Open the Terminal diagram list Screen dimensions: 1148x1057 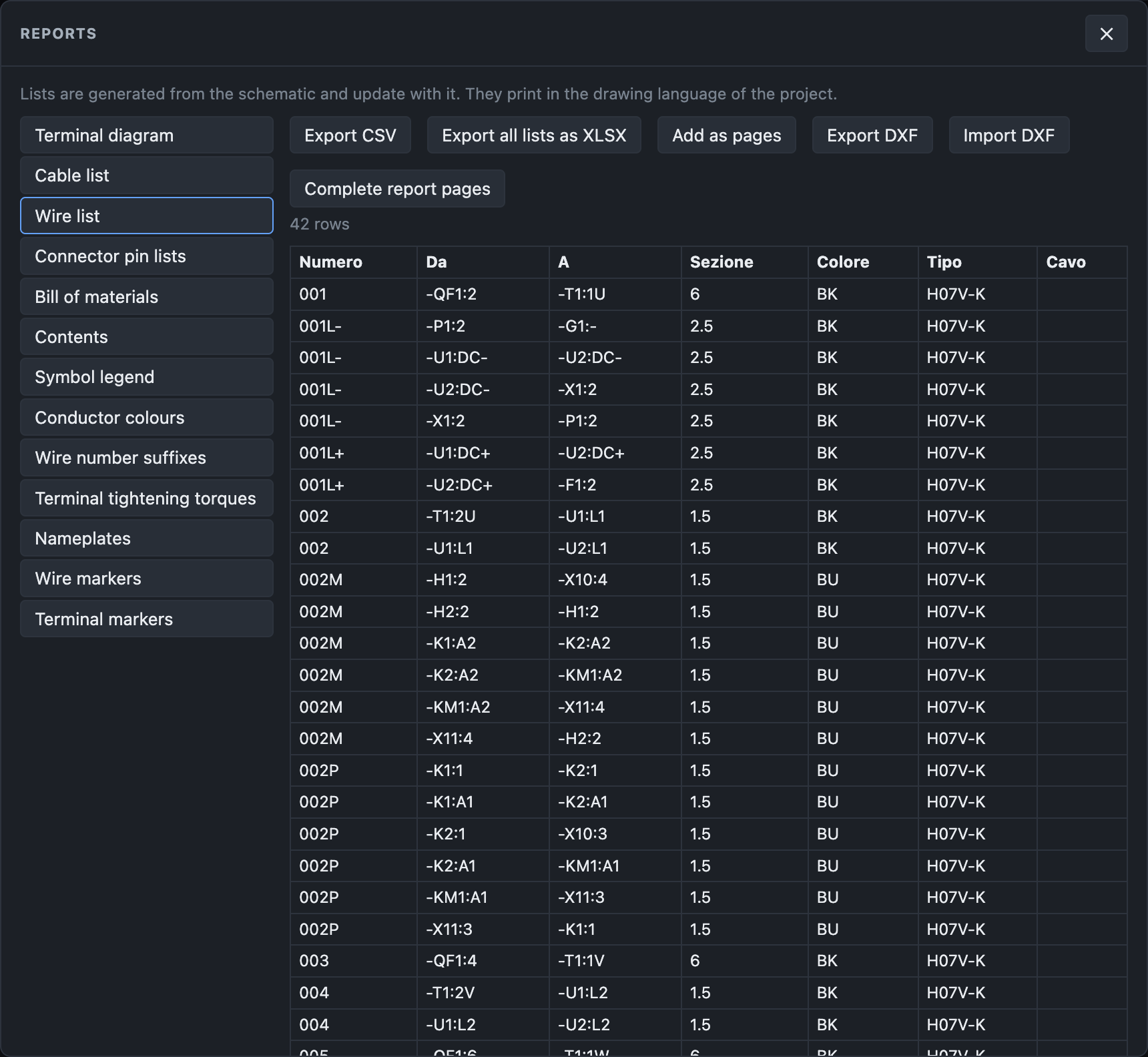point(147,135)
